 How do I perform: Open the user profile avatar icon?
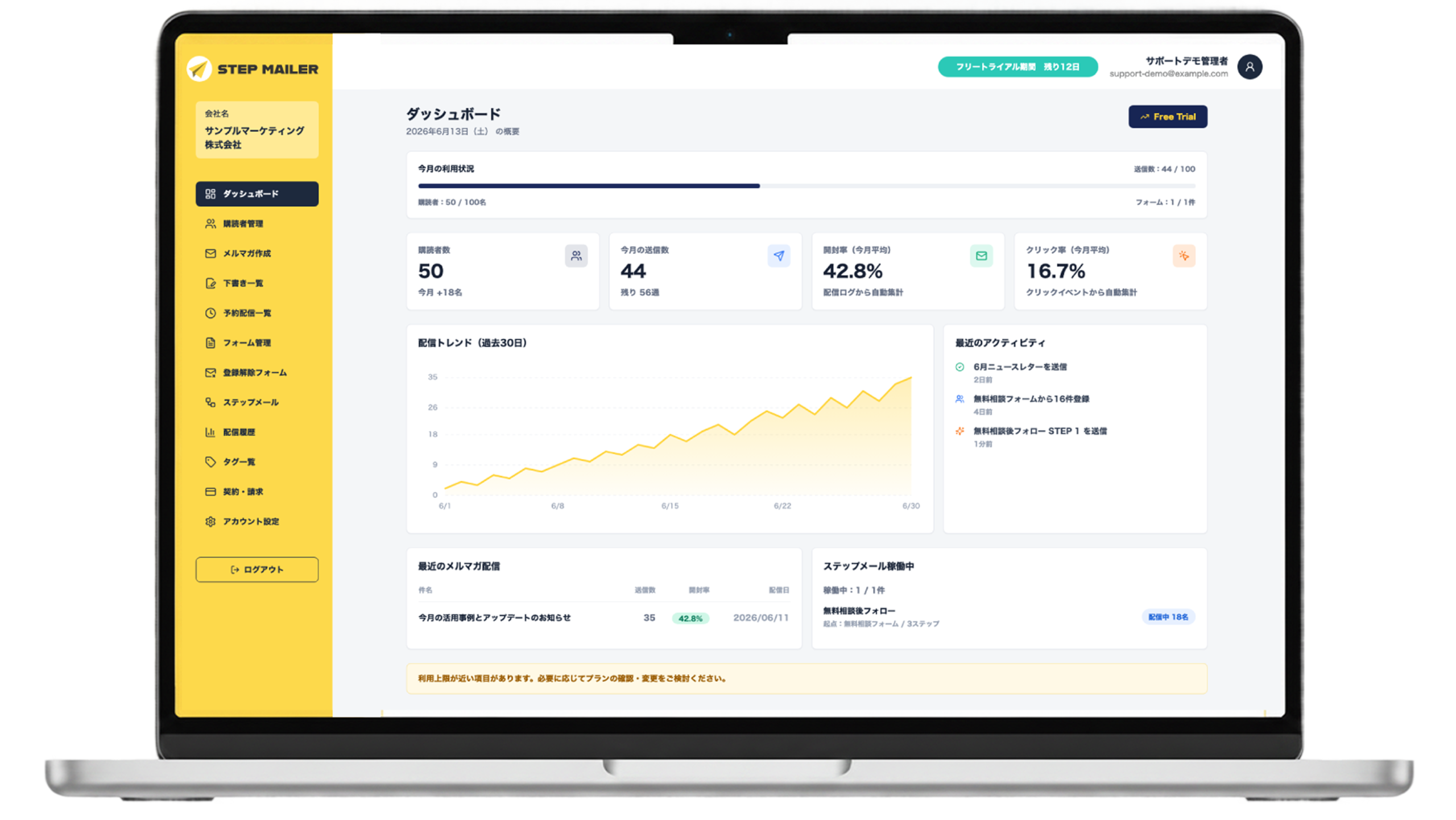pos(1250,67)
